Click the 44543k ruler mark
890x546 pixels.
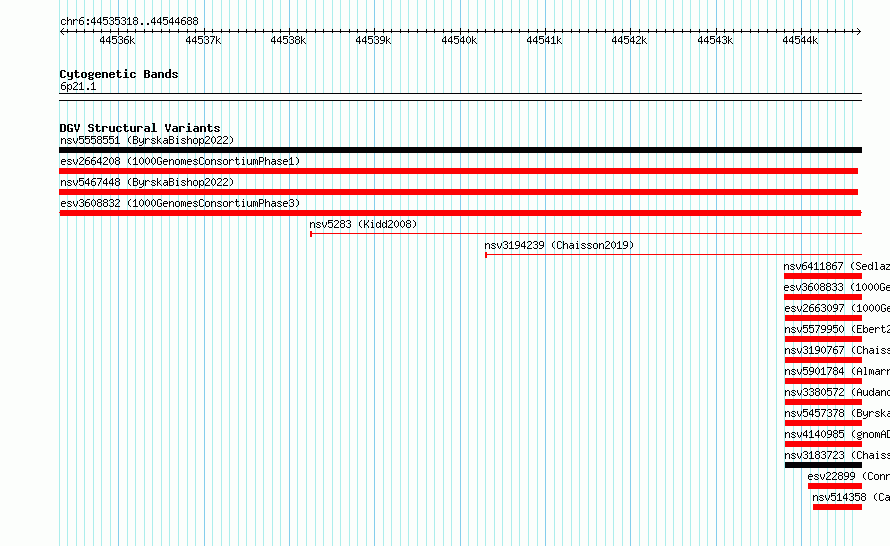(715, 40)
